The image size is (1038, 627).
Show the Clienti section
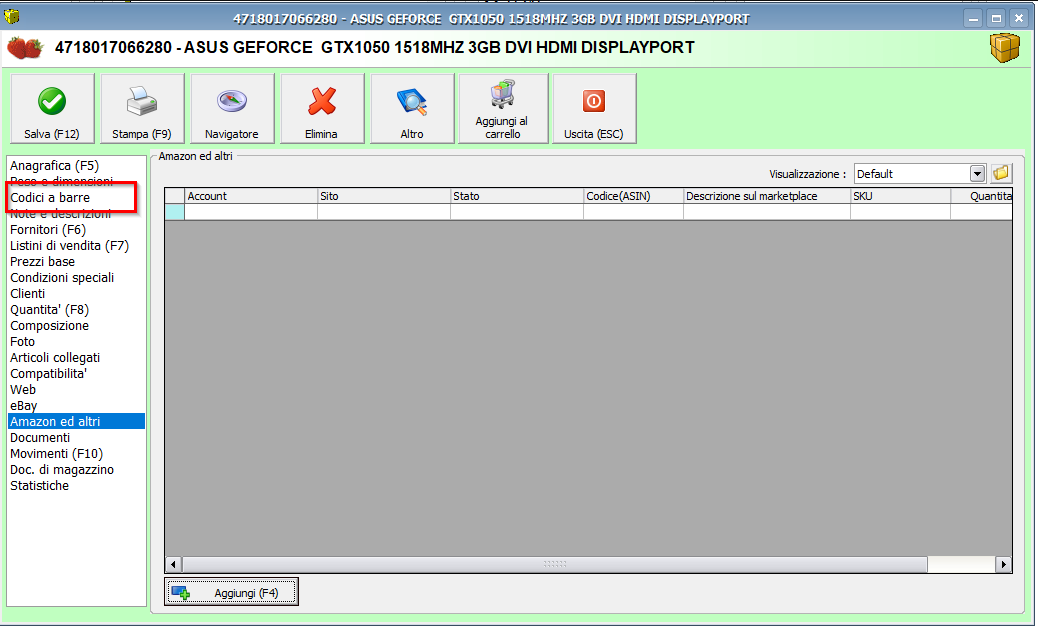point(28,293)
